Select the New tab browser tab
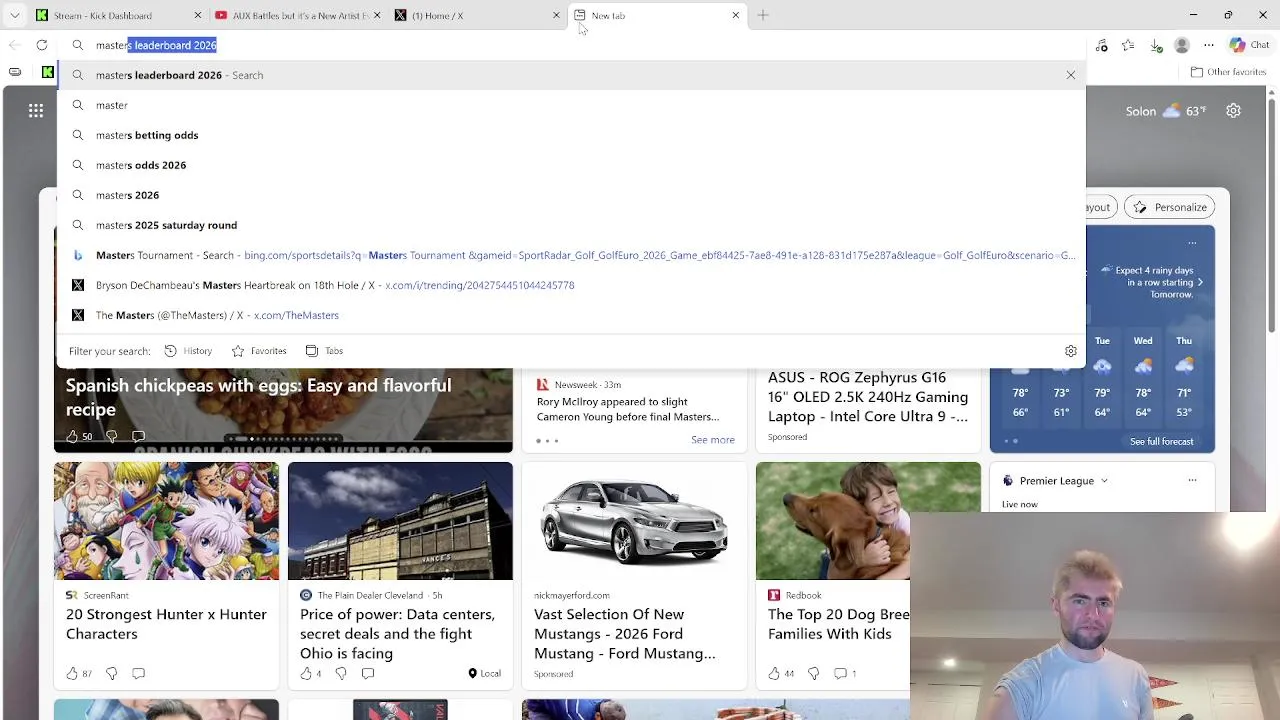 click(x=657, y=15)
